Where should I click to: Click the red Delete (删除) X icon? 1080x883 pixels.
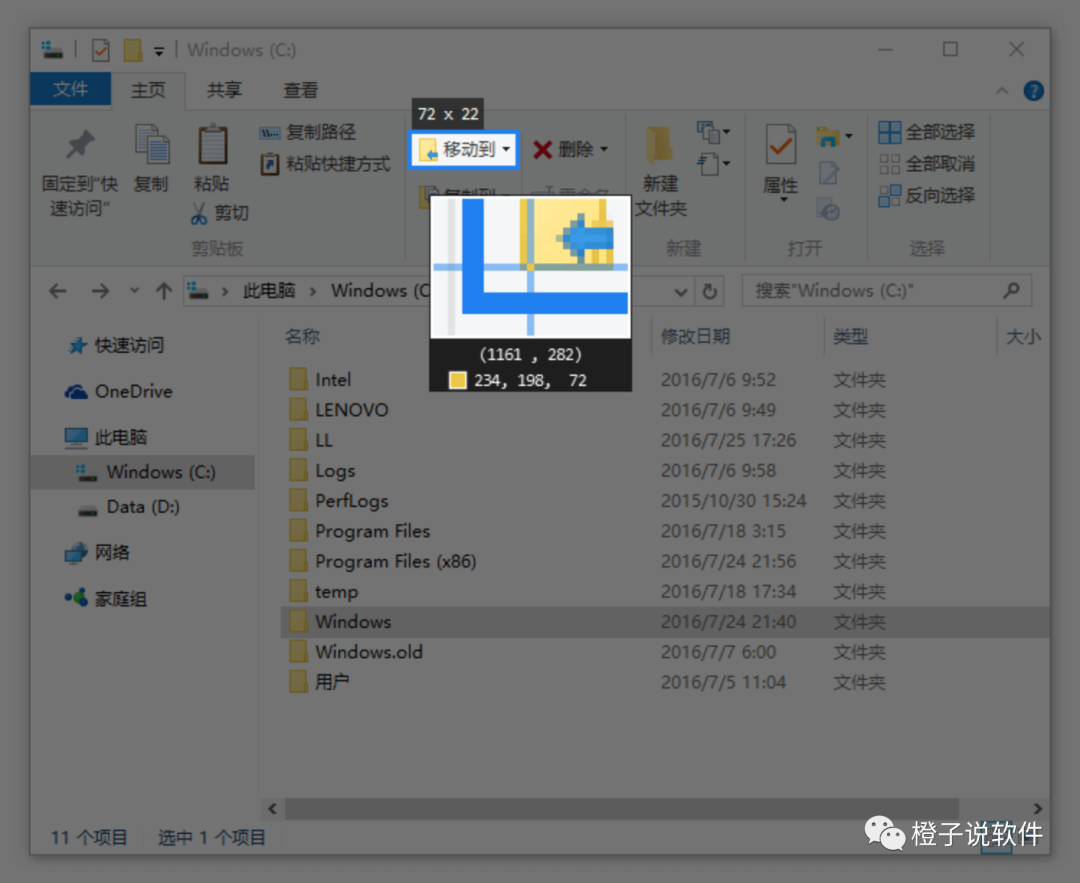pyautogui.click(x=543, y=149)
